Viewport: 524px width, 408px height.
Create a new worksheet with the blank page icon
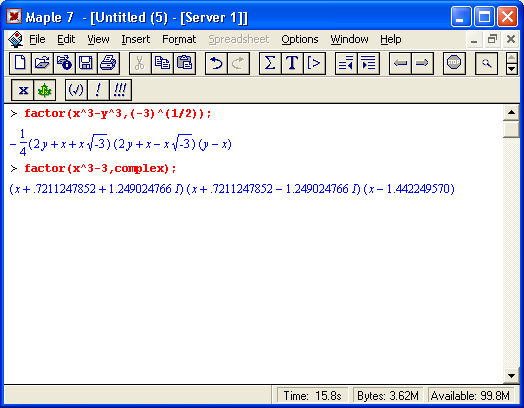[x=20, y=63]
